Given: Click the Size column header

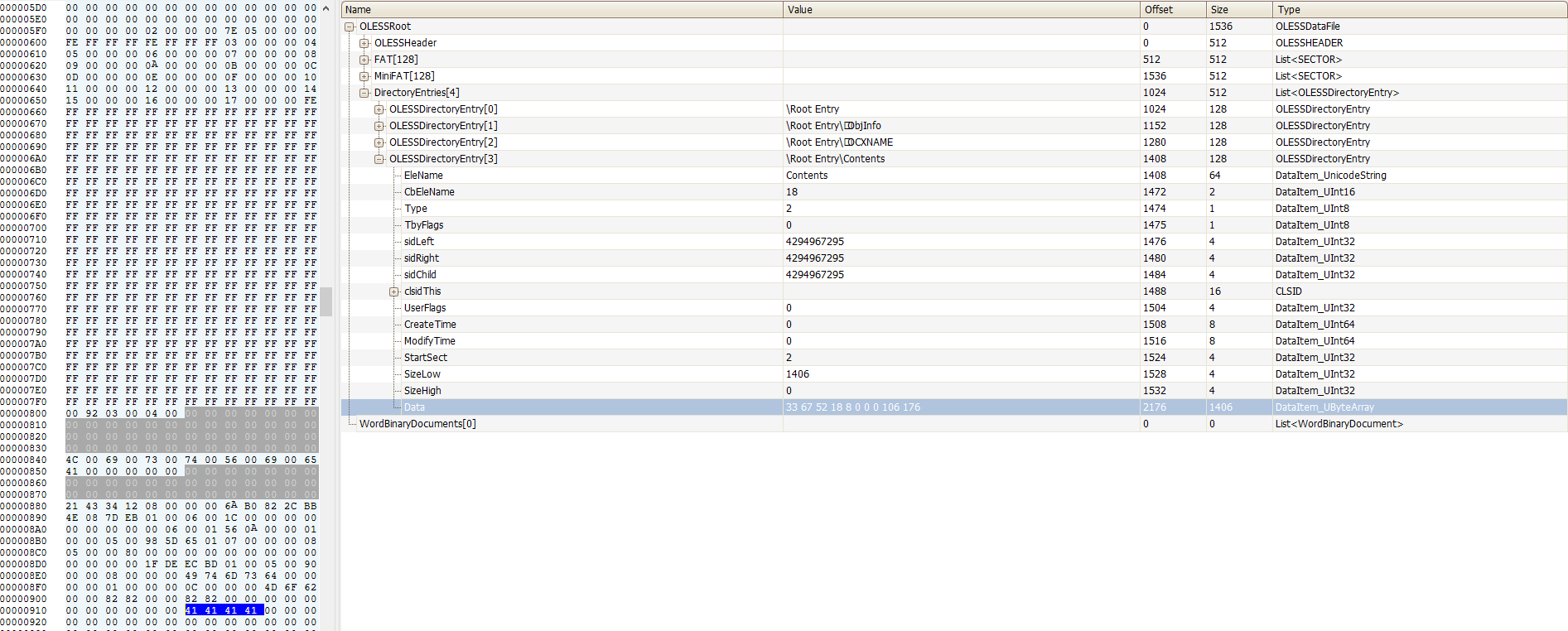Looking at the screenshot, I should click(1240, 10).
